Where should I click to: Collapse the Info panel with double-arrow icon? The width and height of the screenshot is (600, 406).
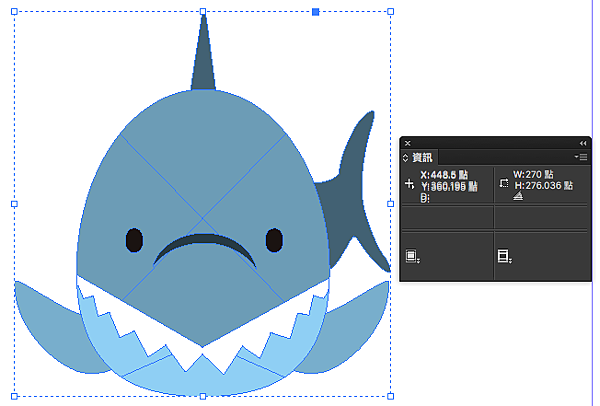[x=582, y=143]
